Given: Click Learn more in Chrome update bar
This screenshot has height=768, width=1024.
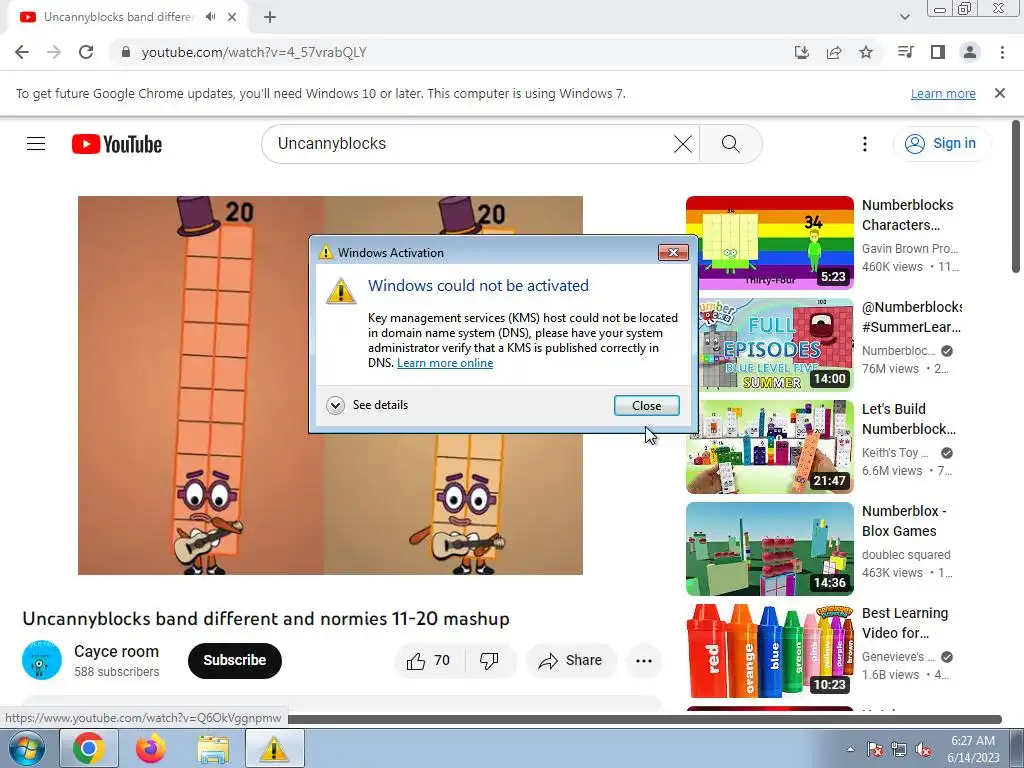Looking at the screenshot, I should (x=943, y=93).
